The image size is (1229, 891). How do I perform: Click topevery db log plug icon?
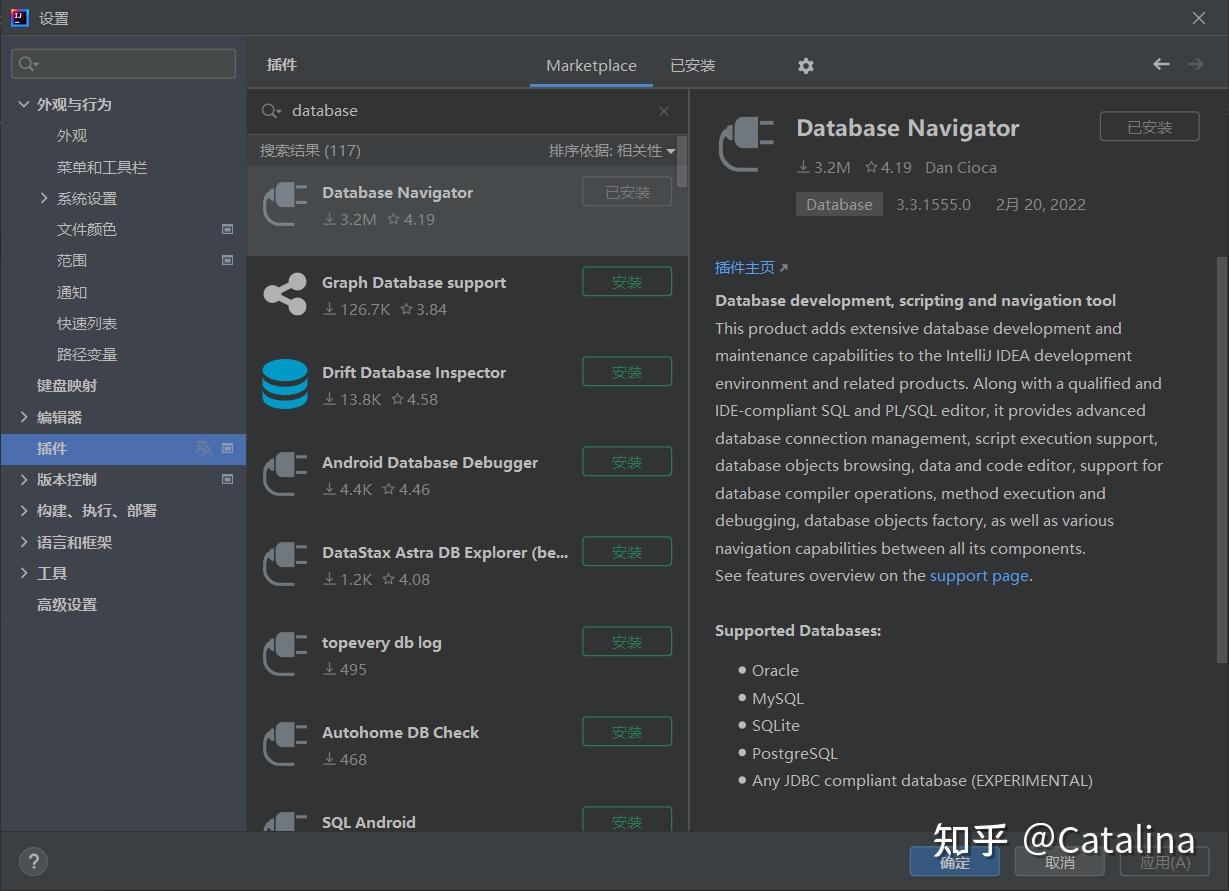tap(285, 655)
